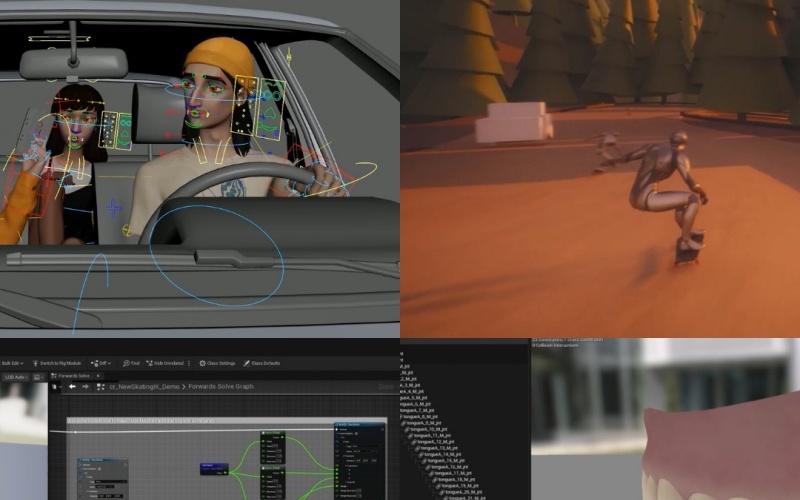Click the gear icon in Class Settings

[x=202, y=363]
